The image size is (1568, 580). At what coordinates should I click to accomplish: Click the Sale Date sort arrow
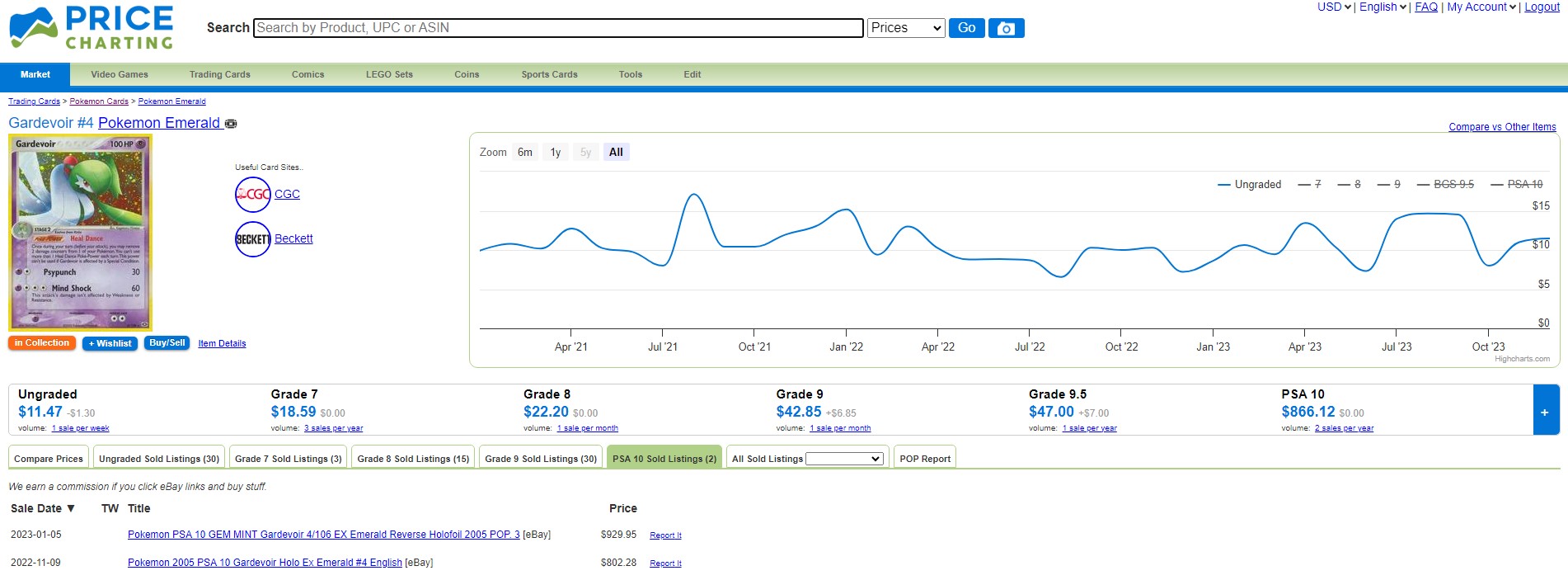click(71, 508)
